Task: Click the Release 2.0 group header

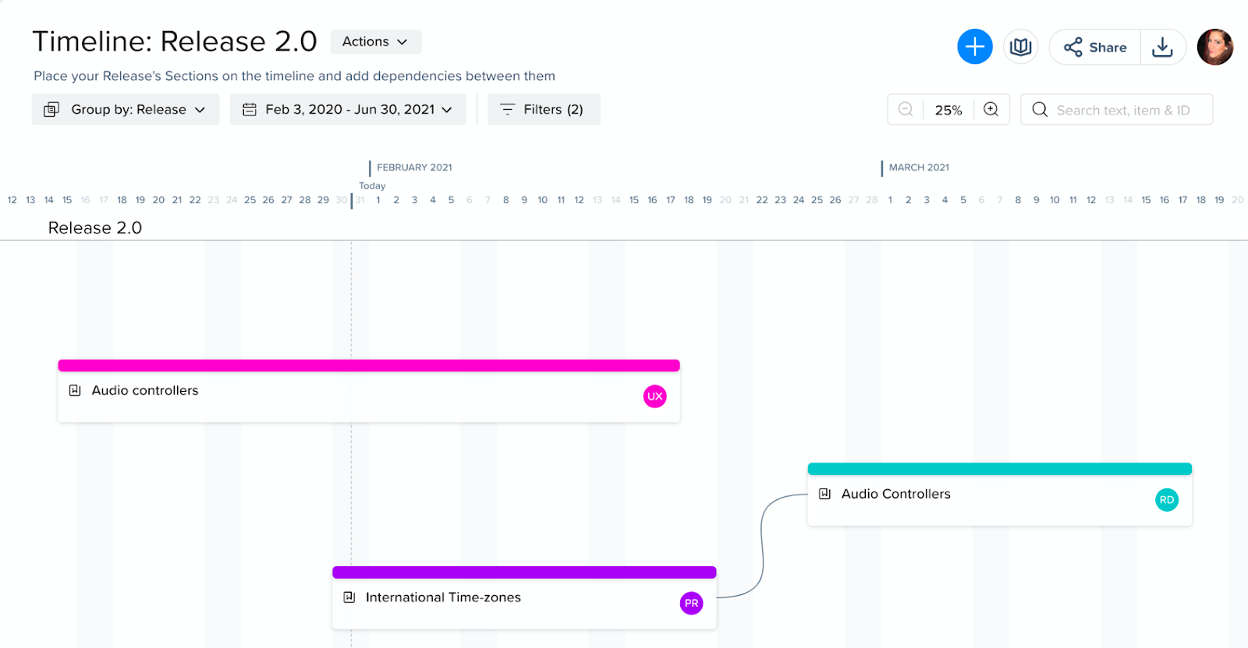Action: pyautogui.click(x=95, y=228)
